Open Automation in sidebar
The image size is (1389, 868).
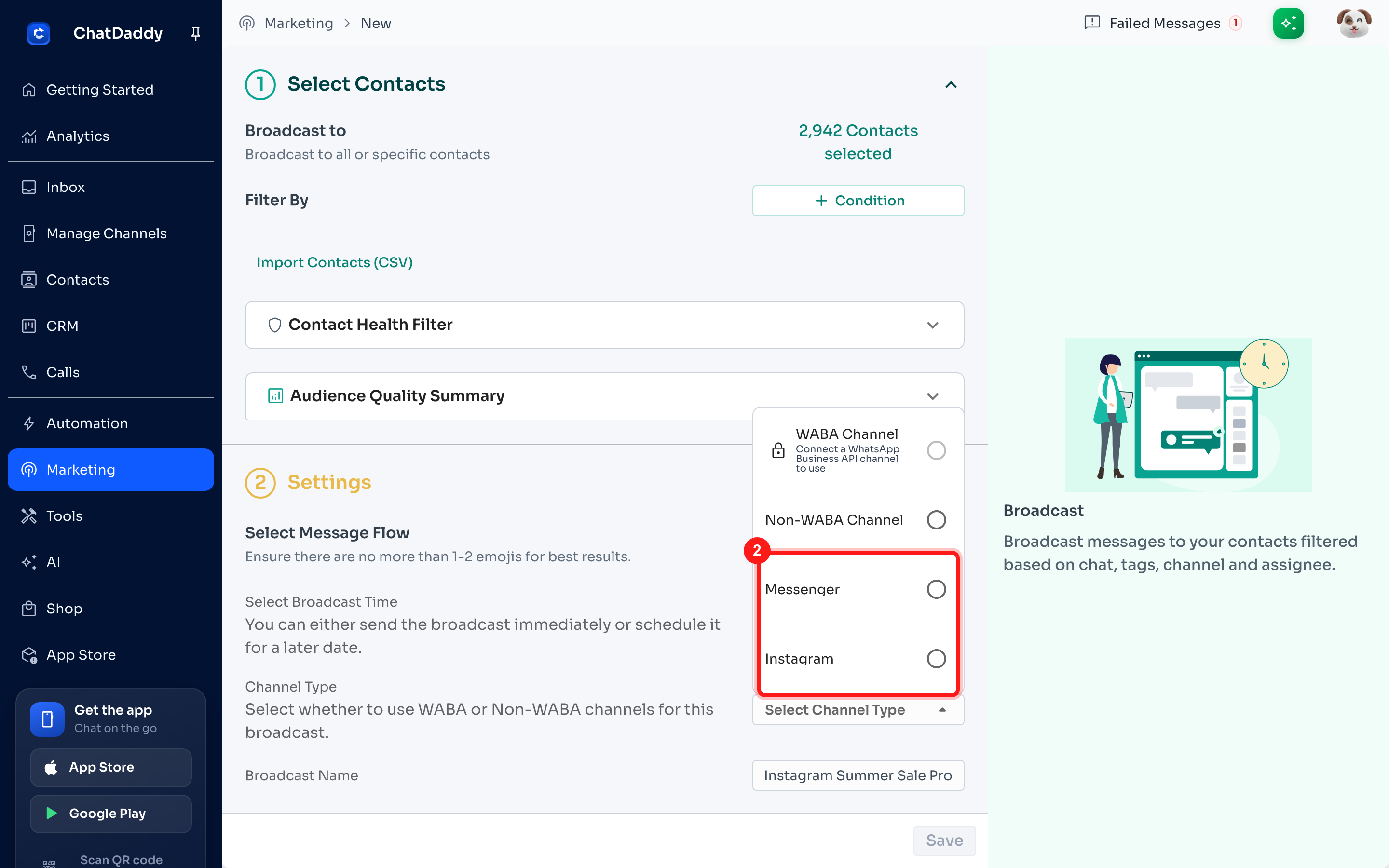point(111,423)
